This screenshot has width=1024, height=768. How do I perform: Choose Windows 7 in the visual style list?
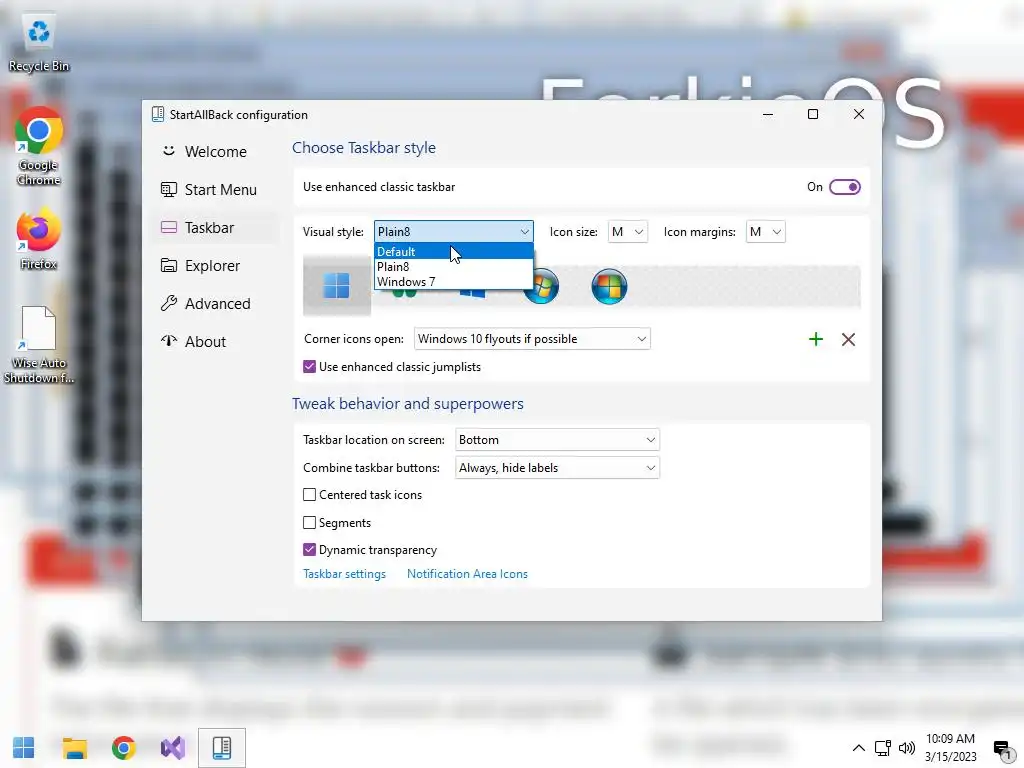(x=454, y=281)
